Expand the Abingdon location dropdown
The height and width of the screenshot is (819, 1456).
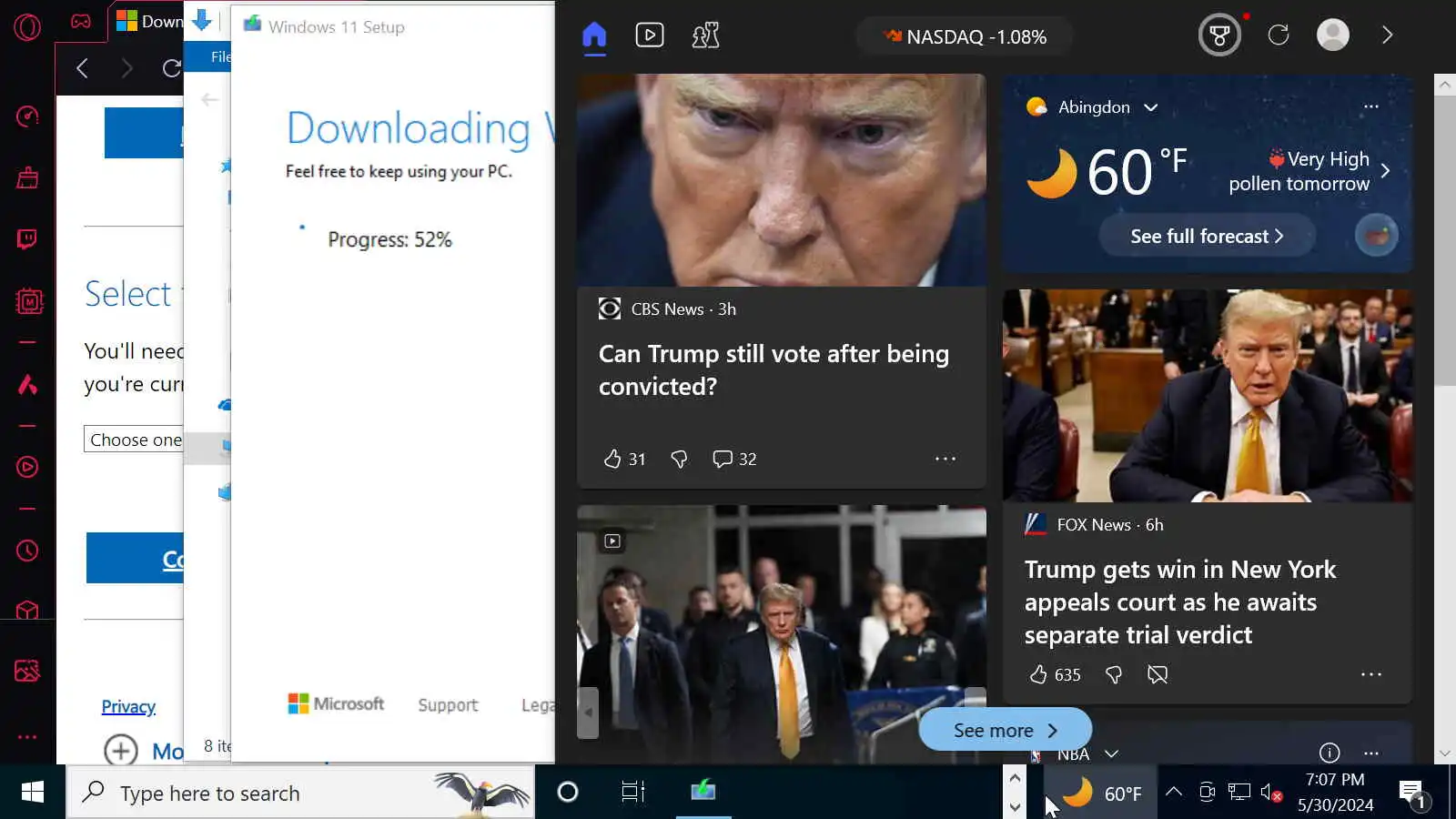pos(1151,107)
